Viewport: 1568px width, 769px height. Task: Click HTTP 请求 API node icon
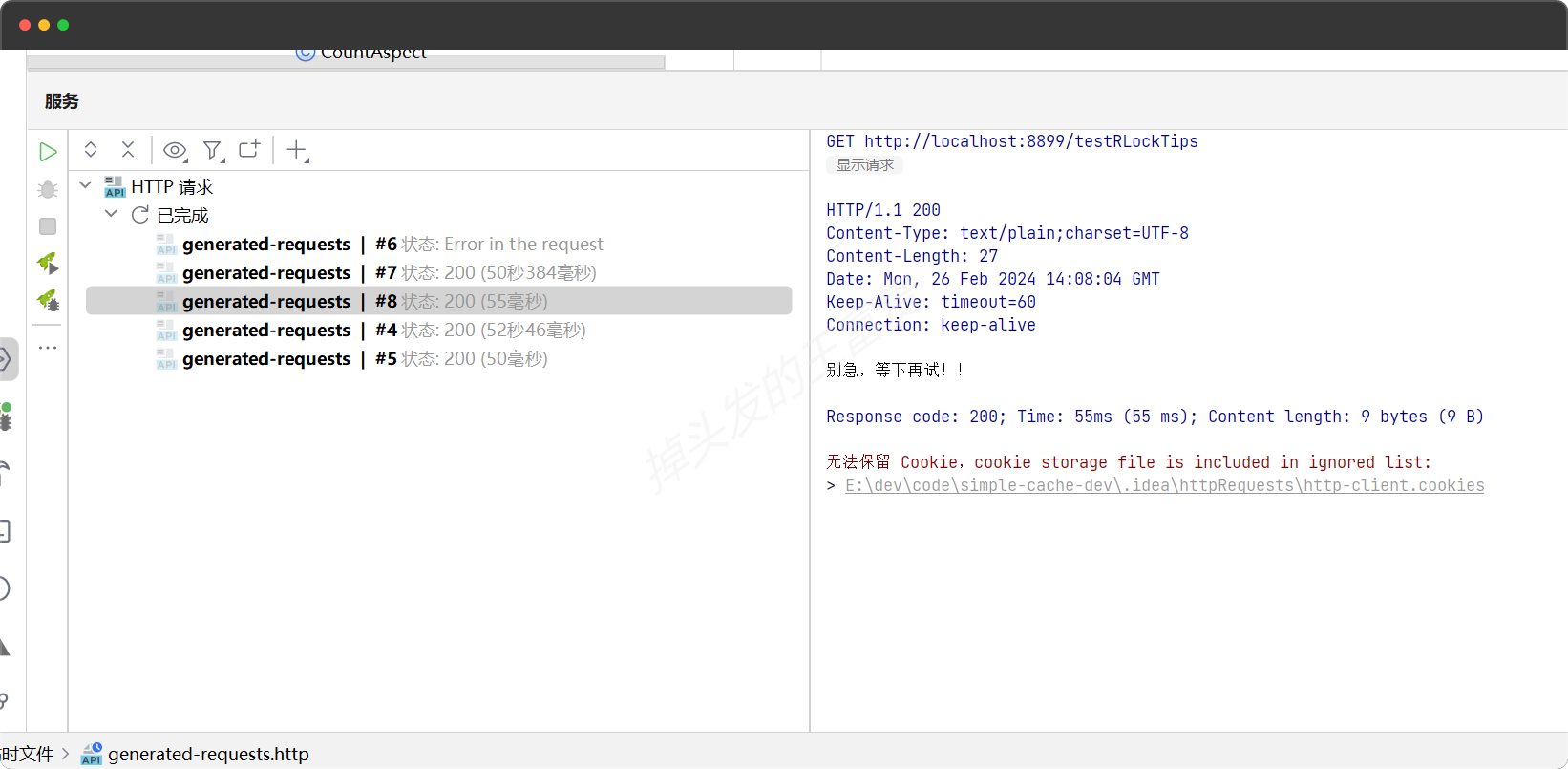tap(115, 186)
